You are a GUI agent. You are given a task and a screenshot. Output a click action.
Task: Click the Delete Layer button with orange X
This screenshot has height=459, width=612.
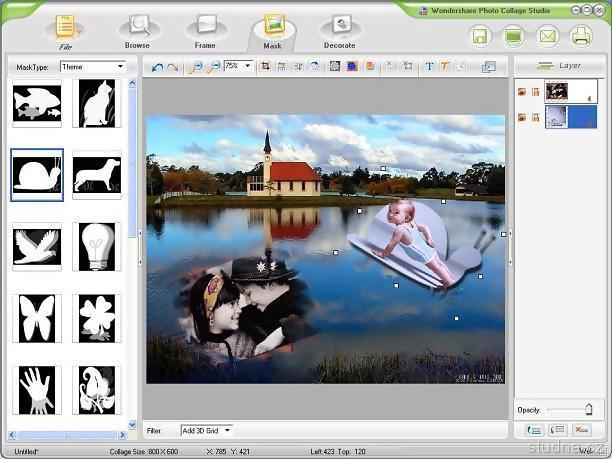pyautogui.click(x=581, y=430)
